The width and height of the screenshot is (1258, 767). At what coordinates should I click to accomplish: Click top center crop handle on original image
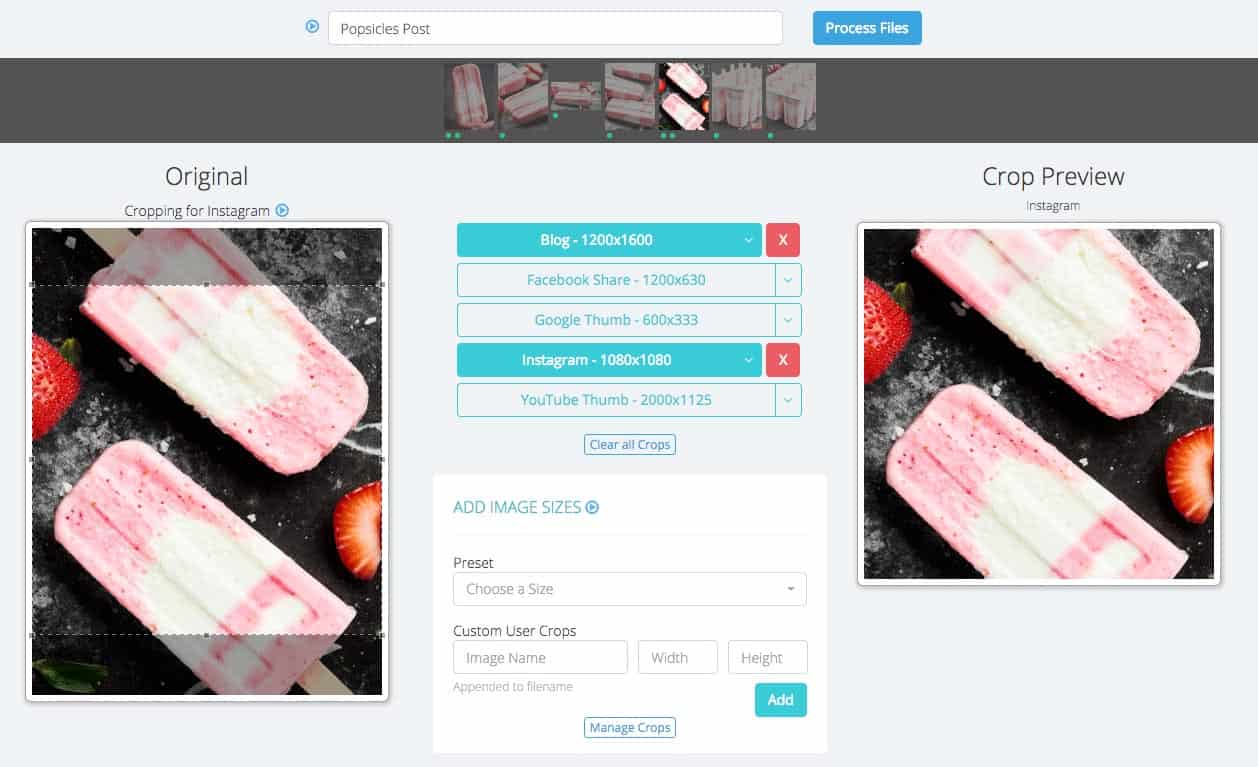coord(207,285)
